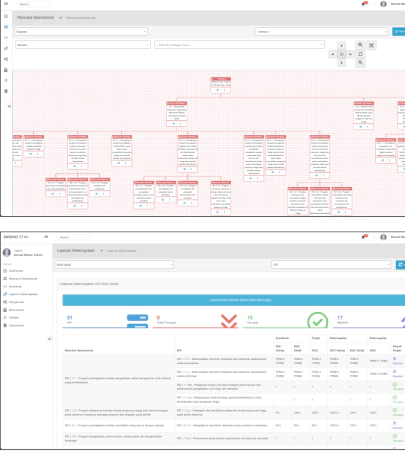This screenshot has height=451, width=405.
Task: Select the root node of the diagram
Action: 220,85
